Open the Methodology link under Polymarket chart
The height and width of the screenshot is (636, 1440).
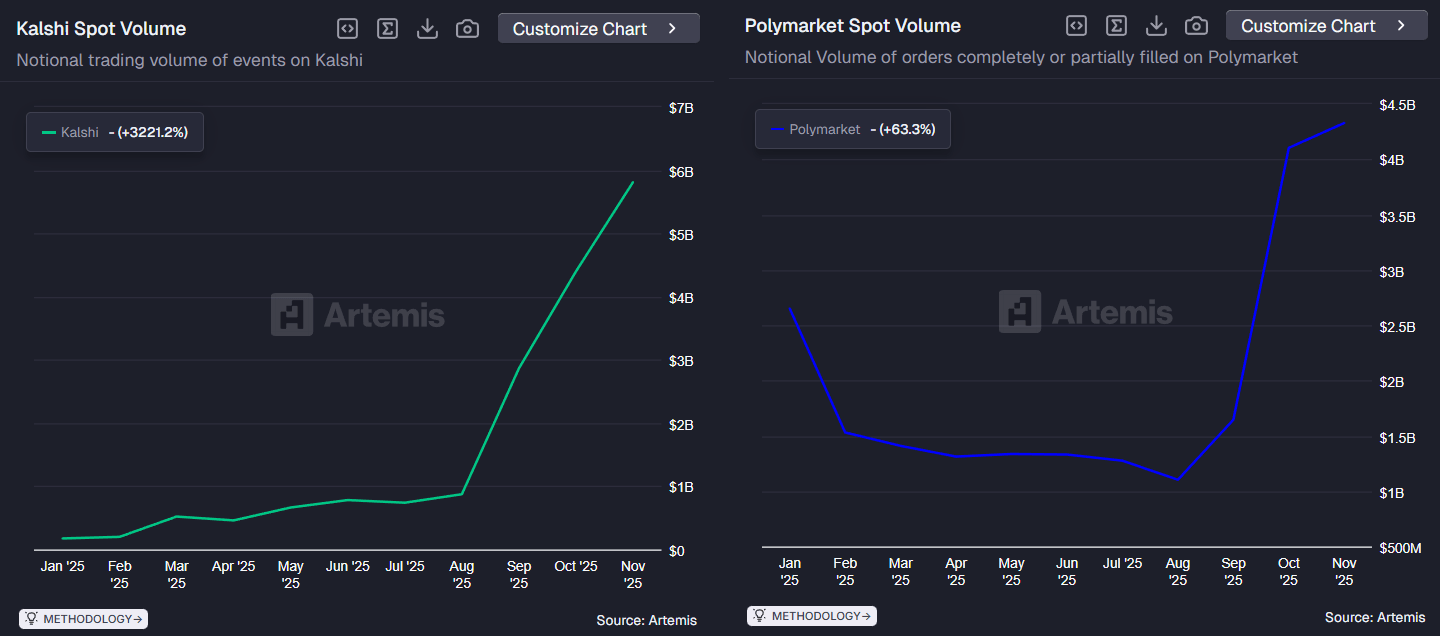pyautogui.click(x=812, y=616)
